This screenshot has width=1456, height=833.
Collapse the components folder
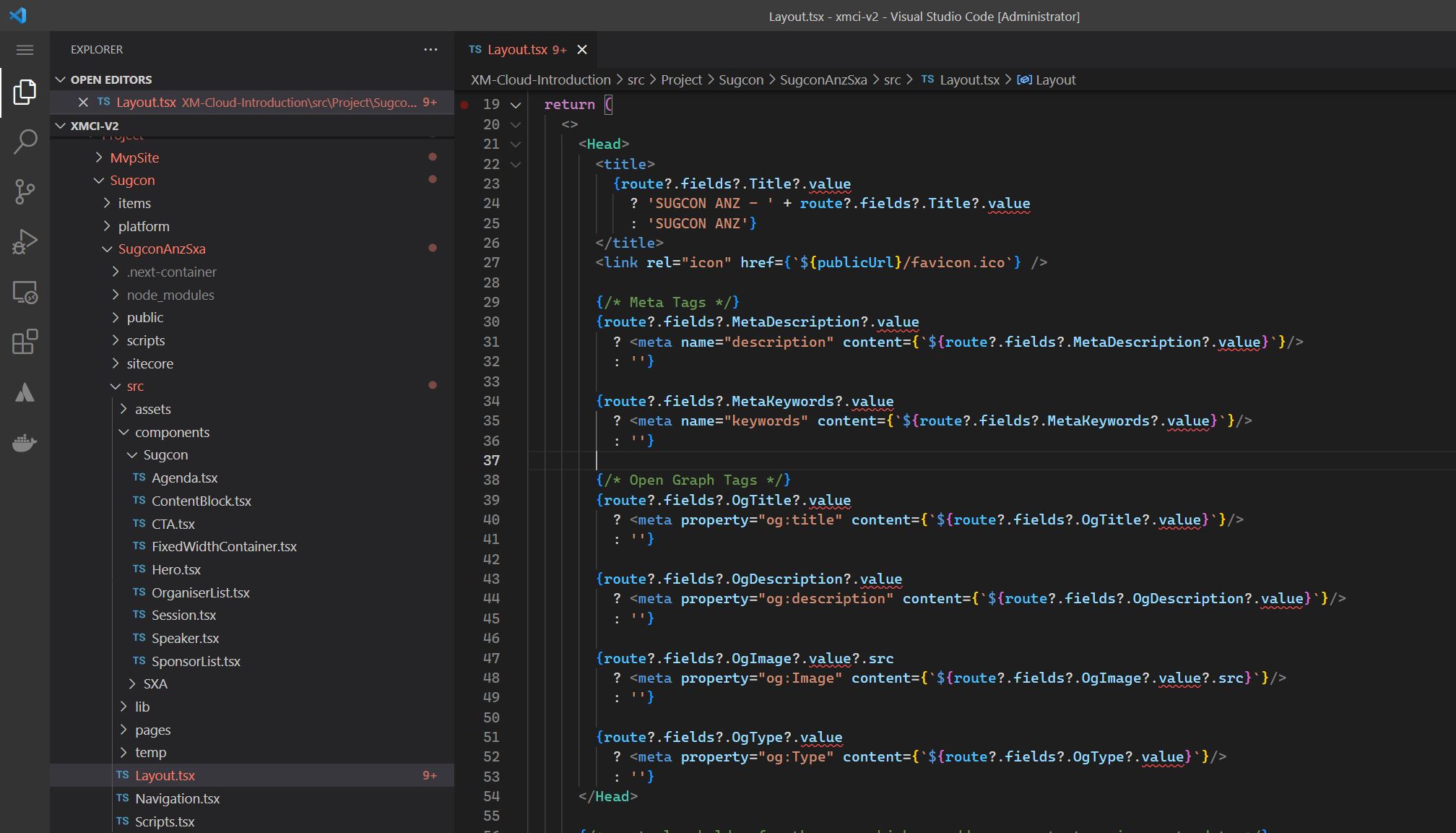click(124, 433)
